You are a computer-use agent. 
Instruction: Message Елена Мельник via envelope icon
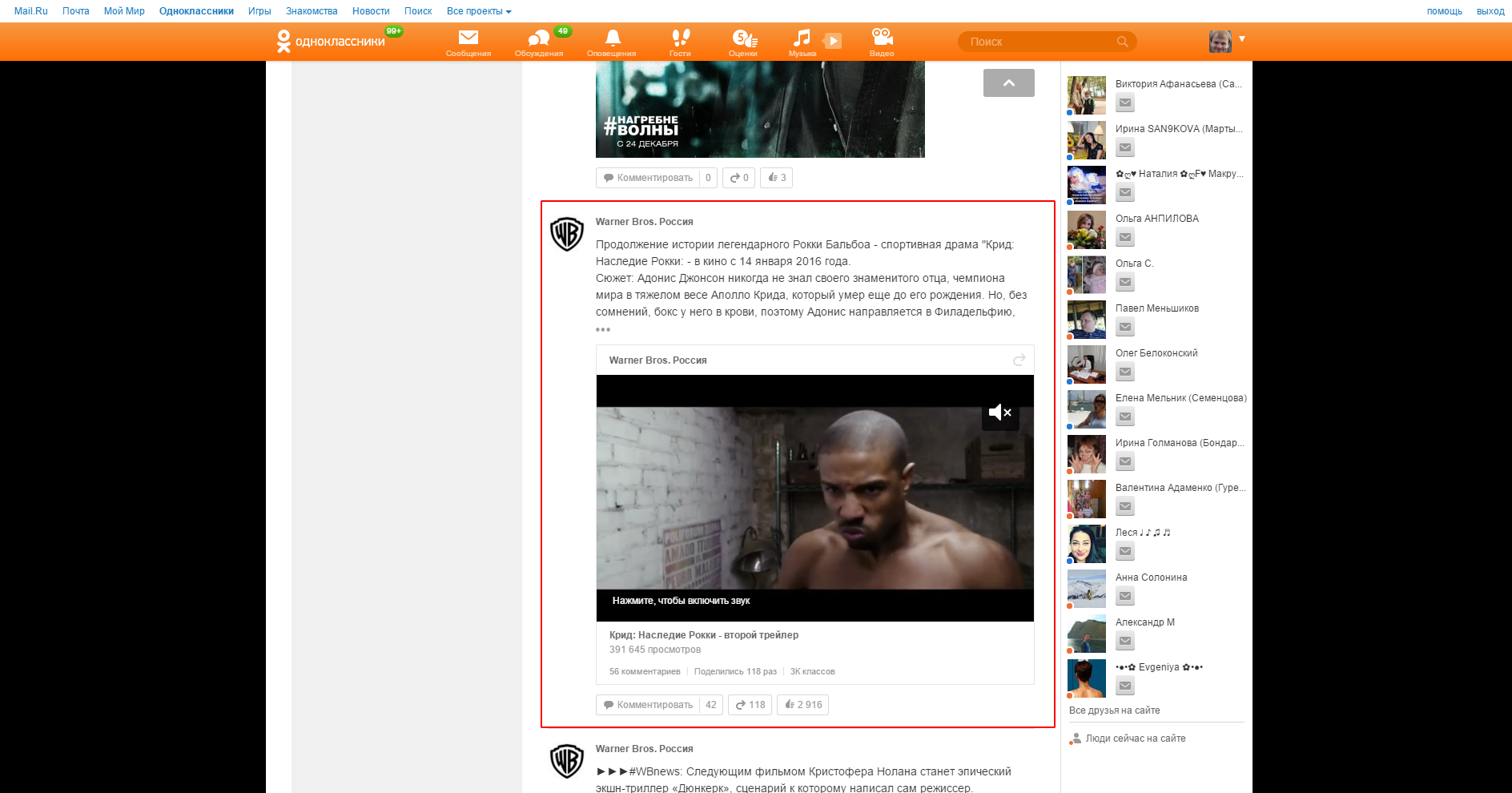[x=1125, y=417]
